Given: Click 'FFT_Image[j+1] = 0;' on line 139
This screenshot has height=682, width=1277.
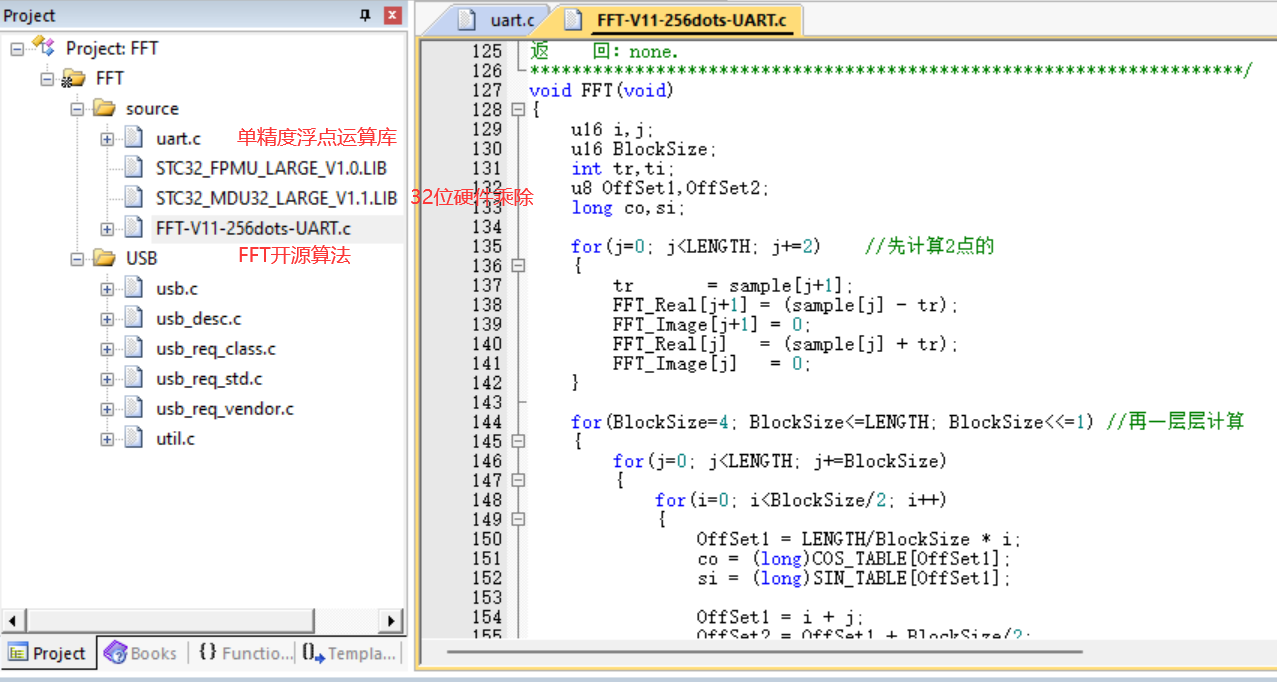Looking at the screenshot, I should (711, 325).
